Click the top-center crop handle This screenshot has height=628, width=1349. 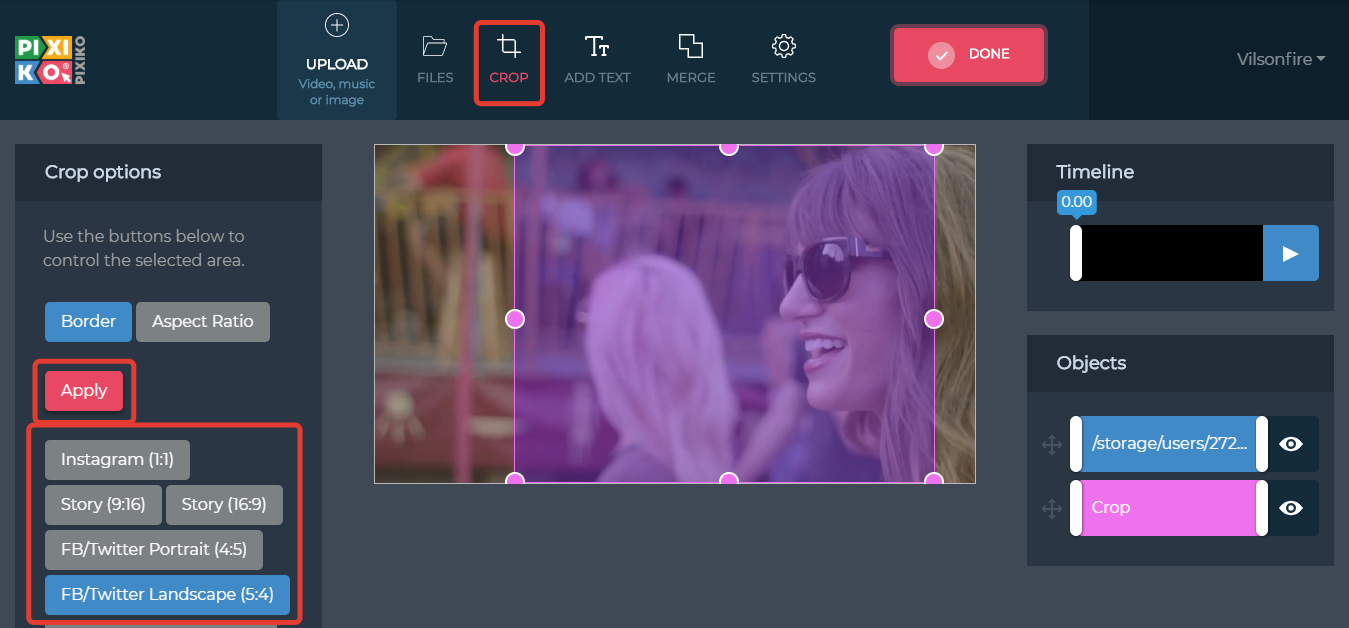tap(729, 147)
